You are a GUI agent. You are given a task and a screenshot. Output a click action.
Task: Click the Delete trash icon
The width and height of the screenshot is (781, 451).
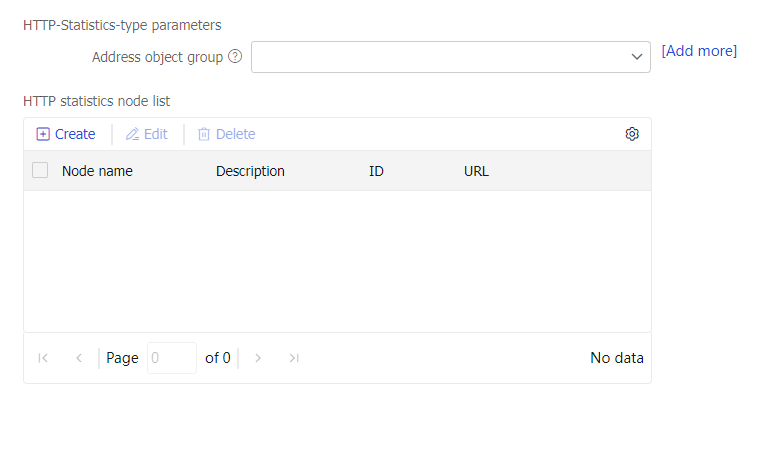[204, 134]
